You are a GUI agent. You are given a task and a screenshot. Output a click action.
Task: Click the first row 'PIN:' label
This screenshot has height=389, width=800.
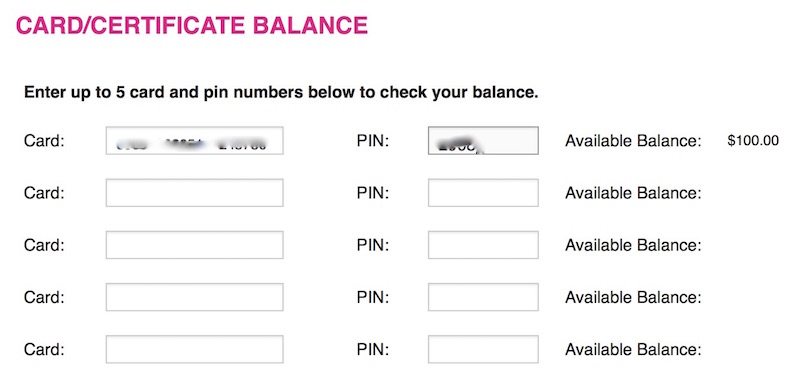(373, 140)
